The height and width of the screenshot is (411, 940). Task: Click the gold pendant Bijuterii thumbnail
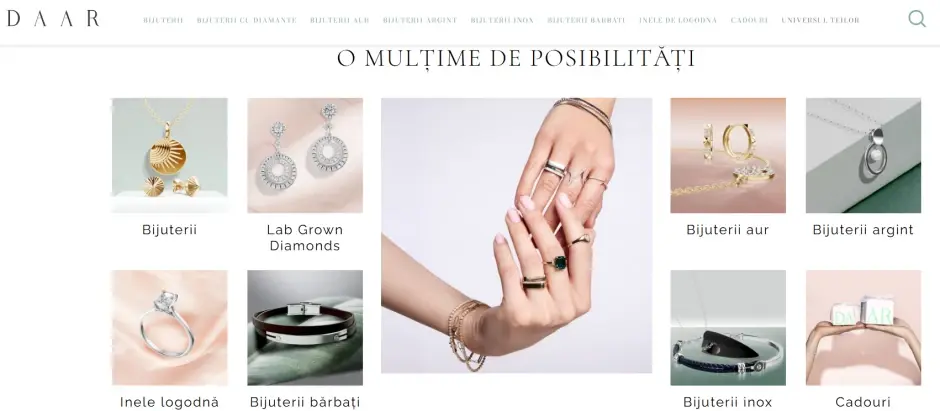(170, 155)
